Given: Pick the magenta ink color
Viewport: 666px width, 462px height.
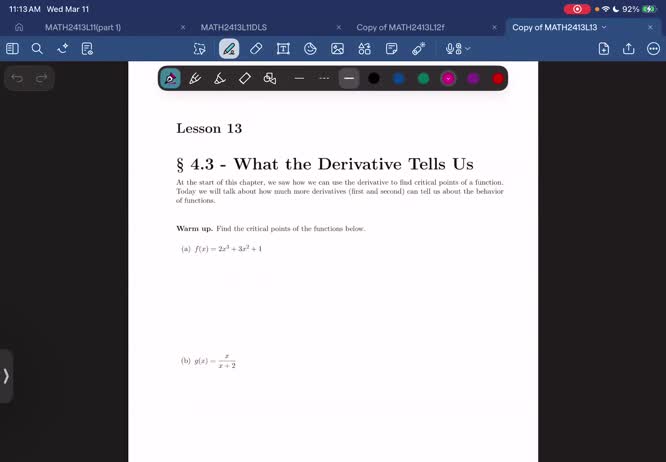Looking at the screenshot, I should click(x=448, y=79).
